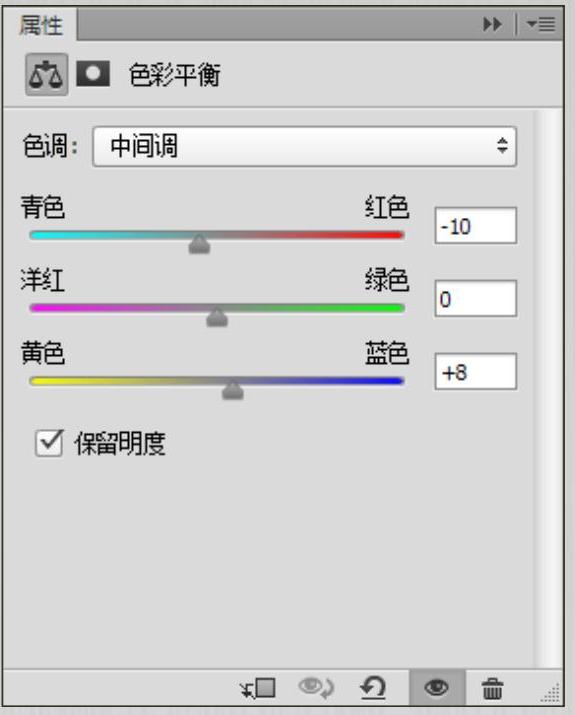Clip adjustment to layer below icon
575x715 pixels.
tap(259, 688)
